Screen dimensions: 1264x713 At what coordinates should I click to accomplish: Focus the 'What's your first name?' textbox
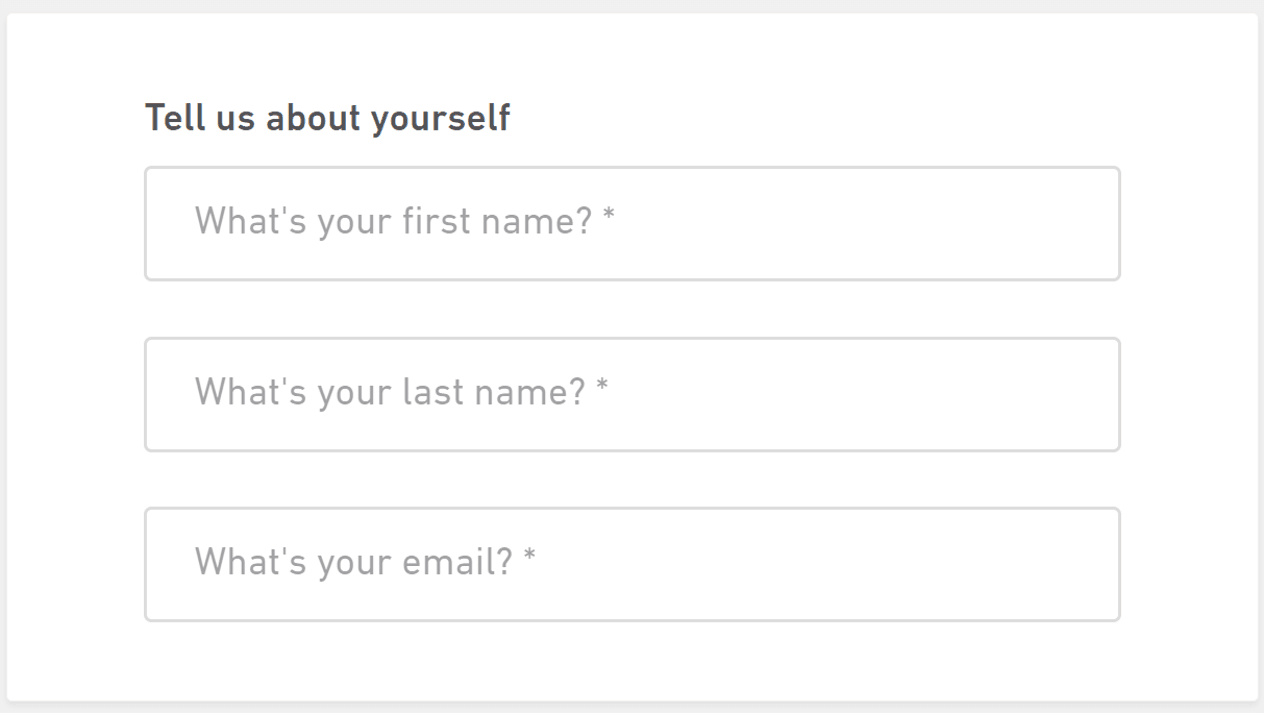(632, 224)
